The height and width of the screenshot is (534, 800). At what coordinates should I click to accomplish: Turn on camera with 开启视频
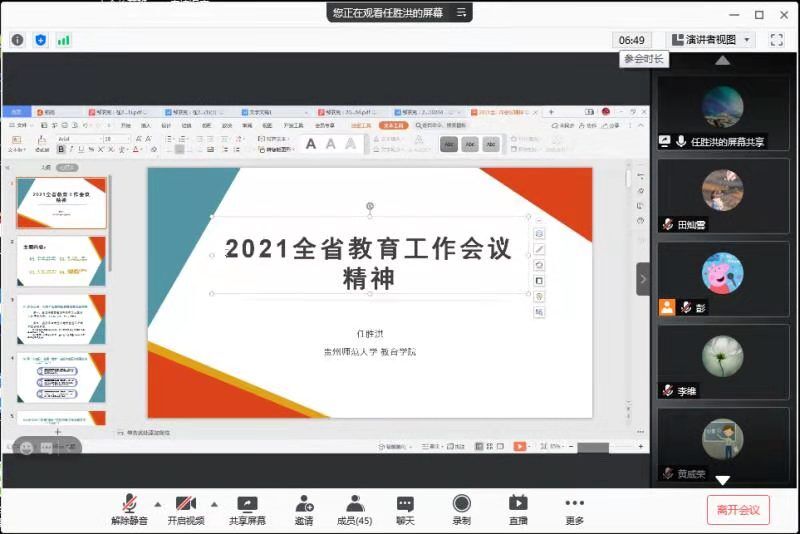coord(186,509)
